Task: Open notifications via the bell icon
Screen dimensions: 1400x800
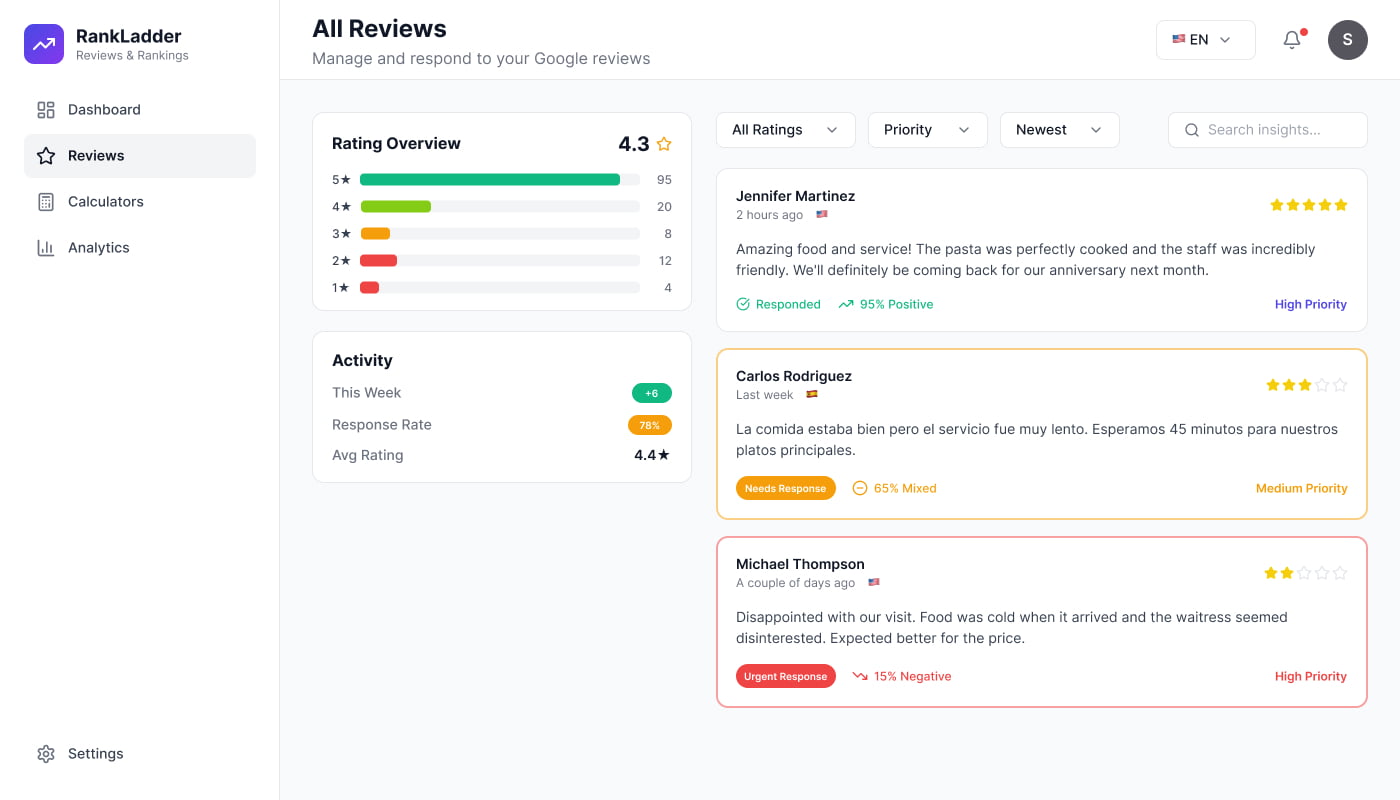Action: coord(1291,39)
